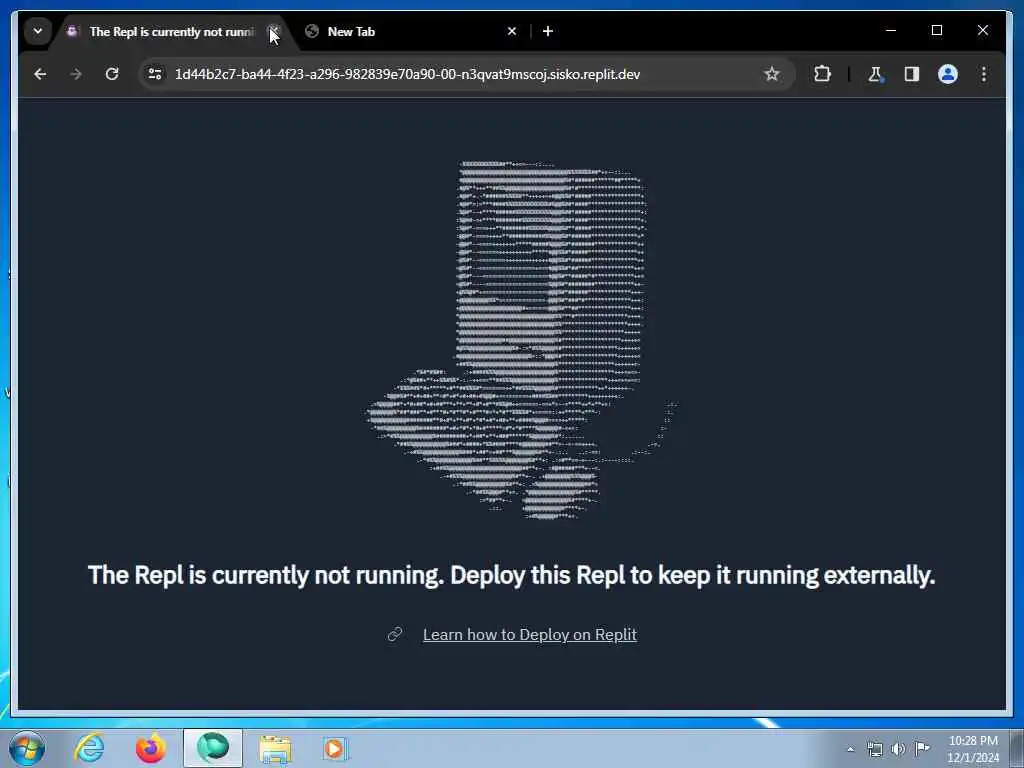Open the Extensions puzzle icon
Viewport: 1024px width, 768px height.
822,74
